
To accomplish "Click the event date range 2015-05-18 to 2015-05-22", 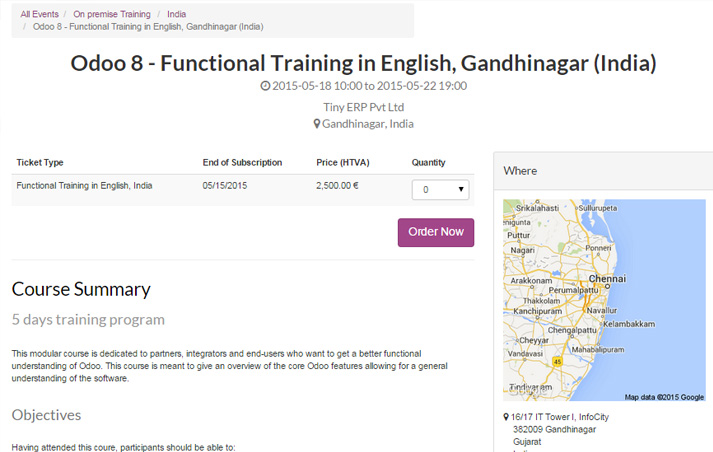I will pos(369,85).
